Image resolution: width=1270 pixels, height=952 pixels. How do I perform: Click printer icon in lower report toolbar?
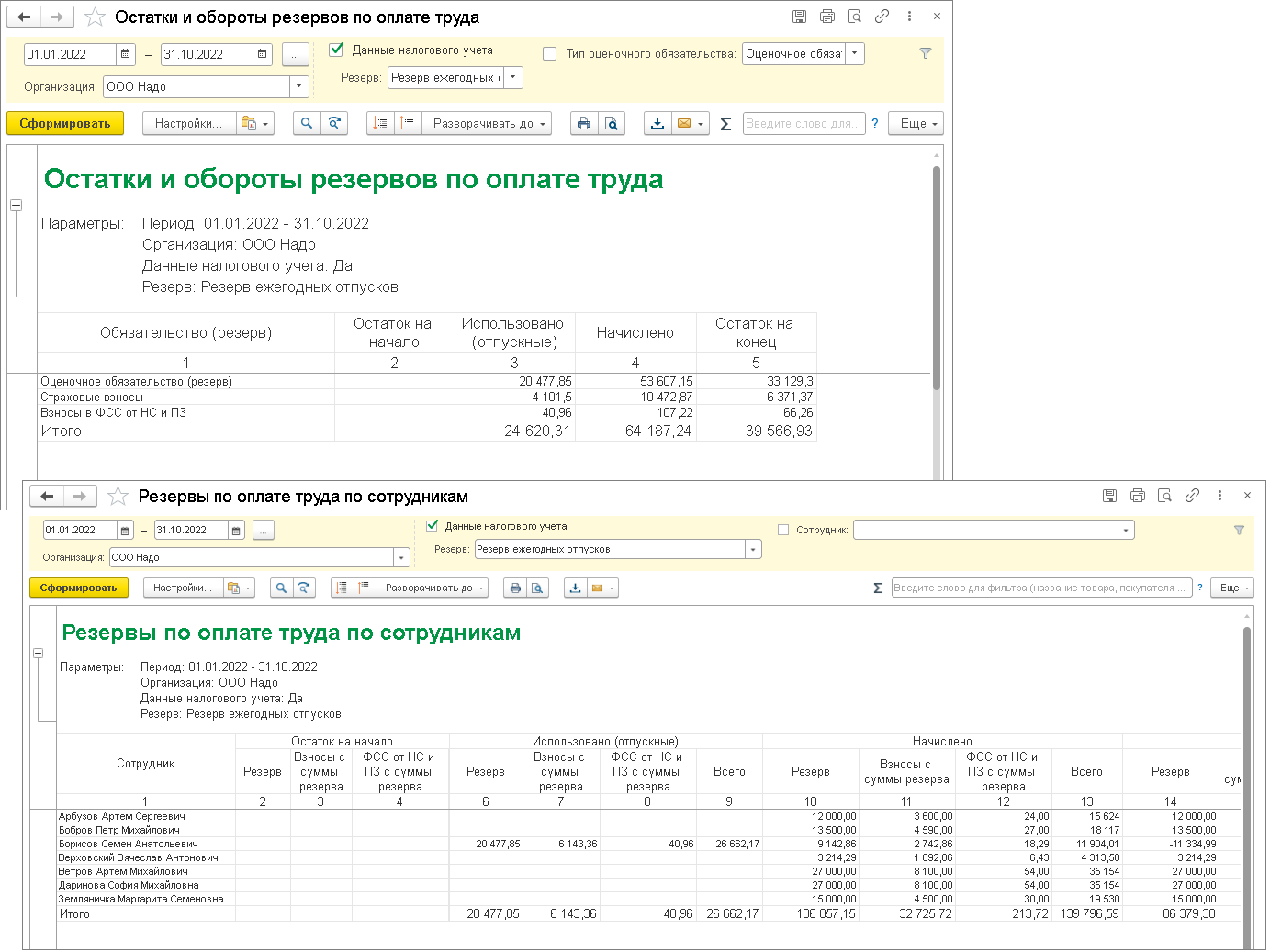point(515,588)
